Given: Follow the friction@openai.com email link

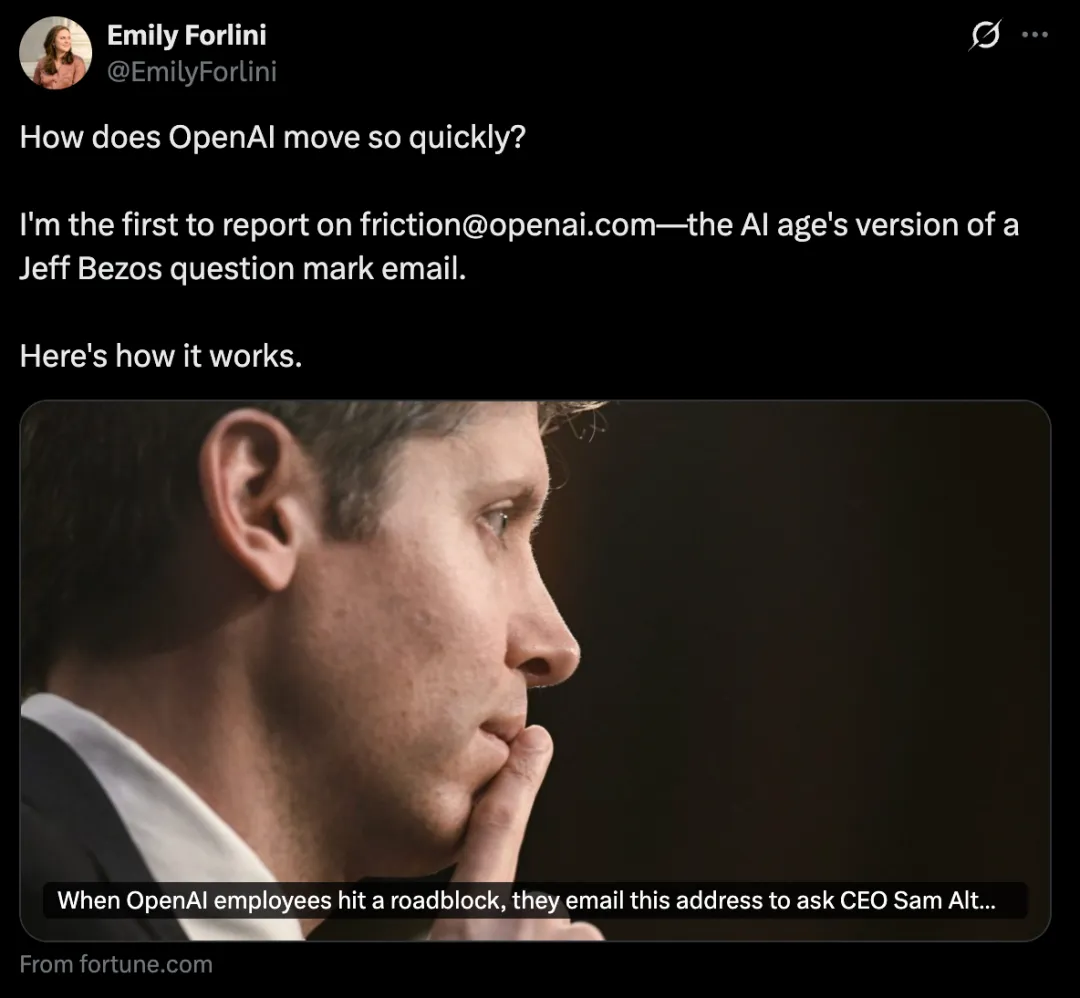Looking at the screenshot, I should [508, 225].
